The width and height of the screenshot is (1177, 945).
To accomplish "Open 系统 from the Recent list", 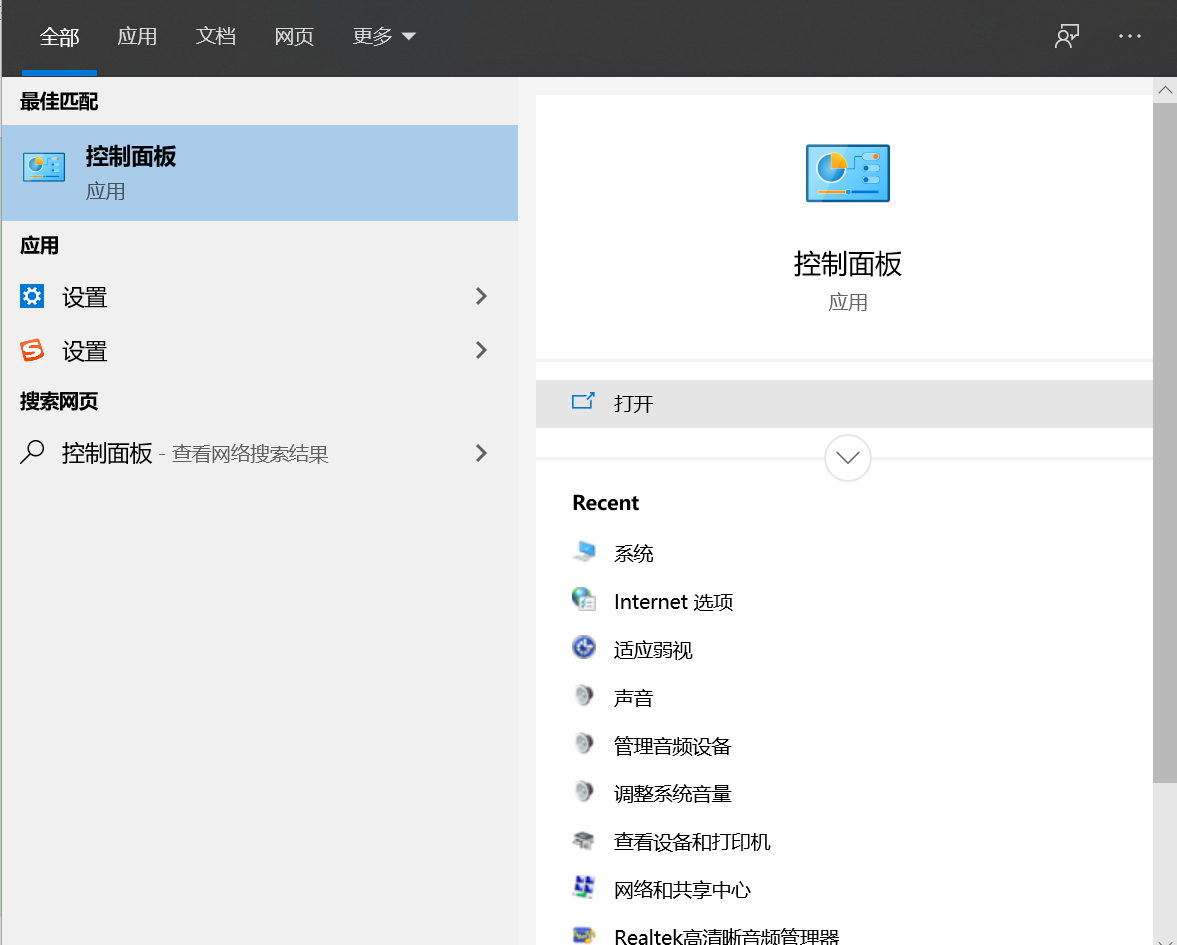I will (633, 553).
